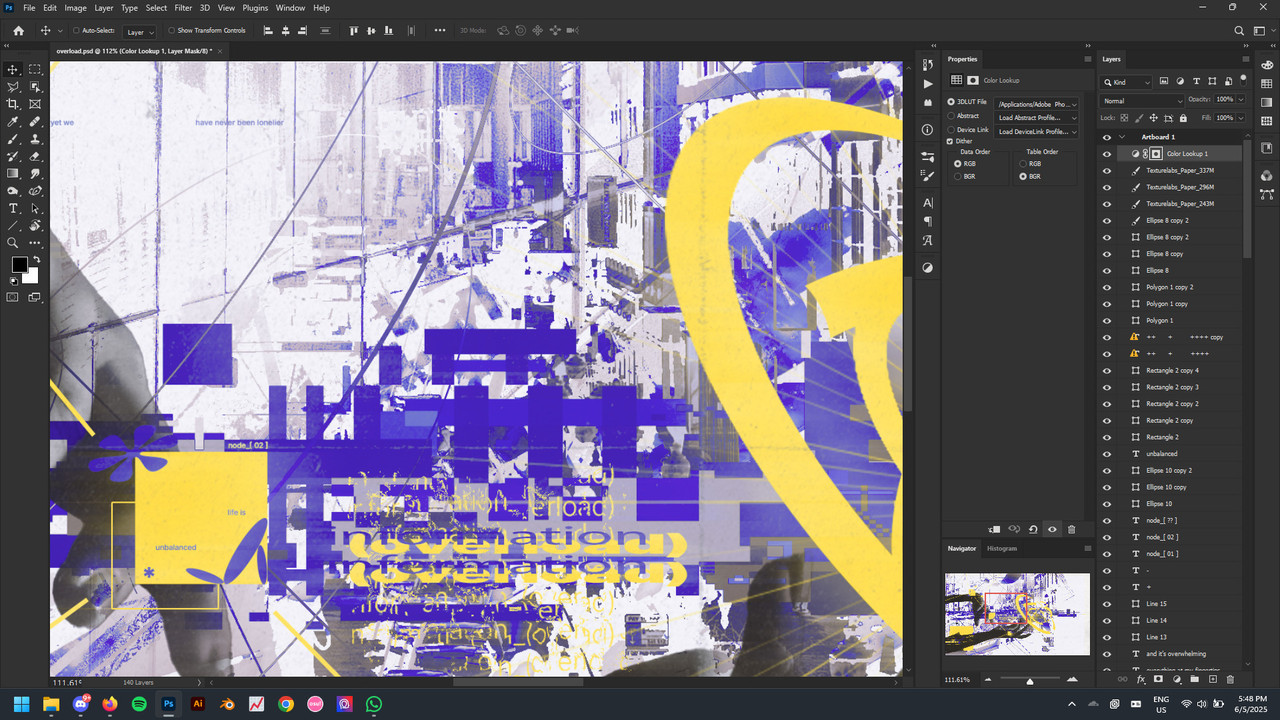Image resolution: width=1280 pixels, height=720 pixels.
Task: Select the Path Selection tool
Action: pos(36,208)
